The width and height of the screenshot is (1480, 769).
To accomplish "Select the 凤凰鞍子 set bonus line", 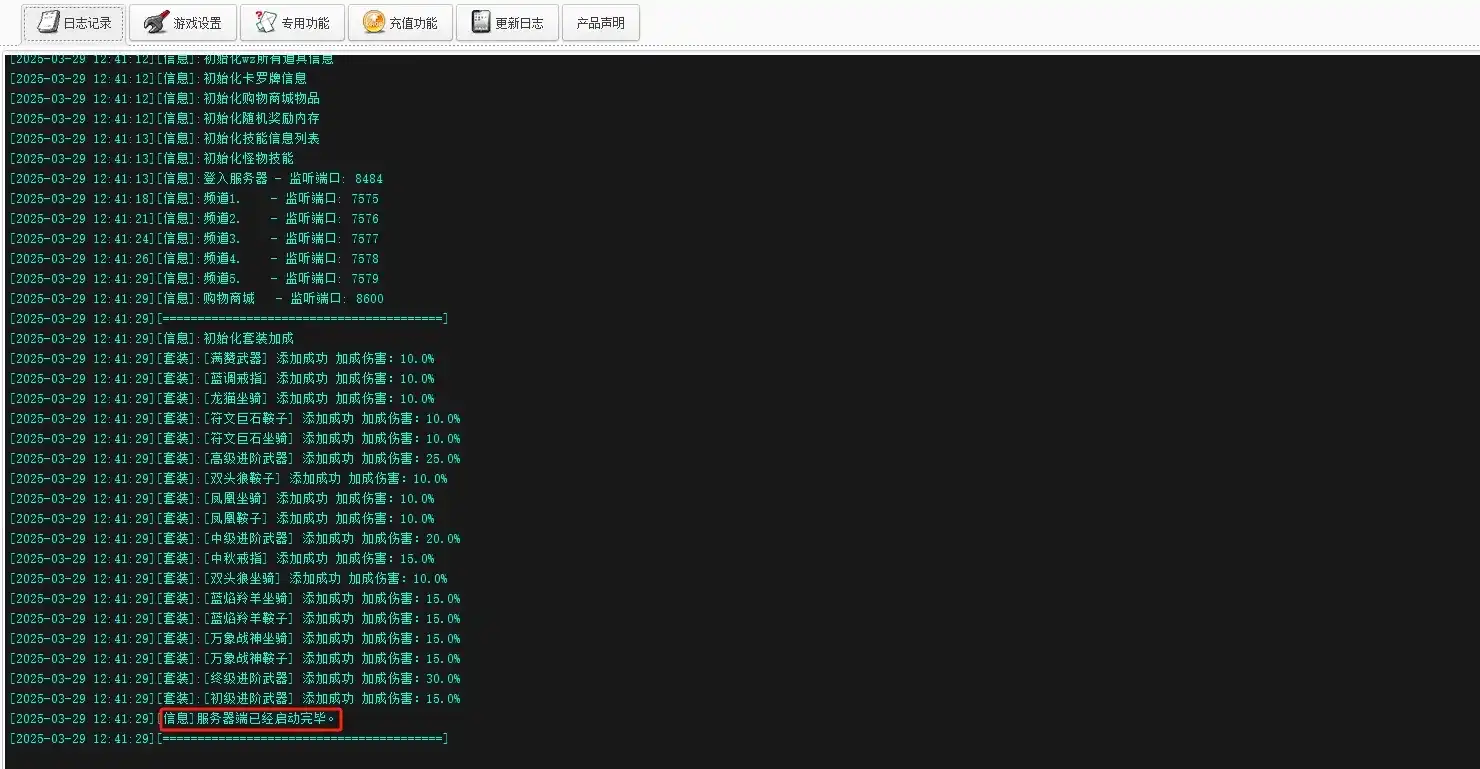I will click(221, 518).
